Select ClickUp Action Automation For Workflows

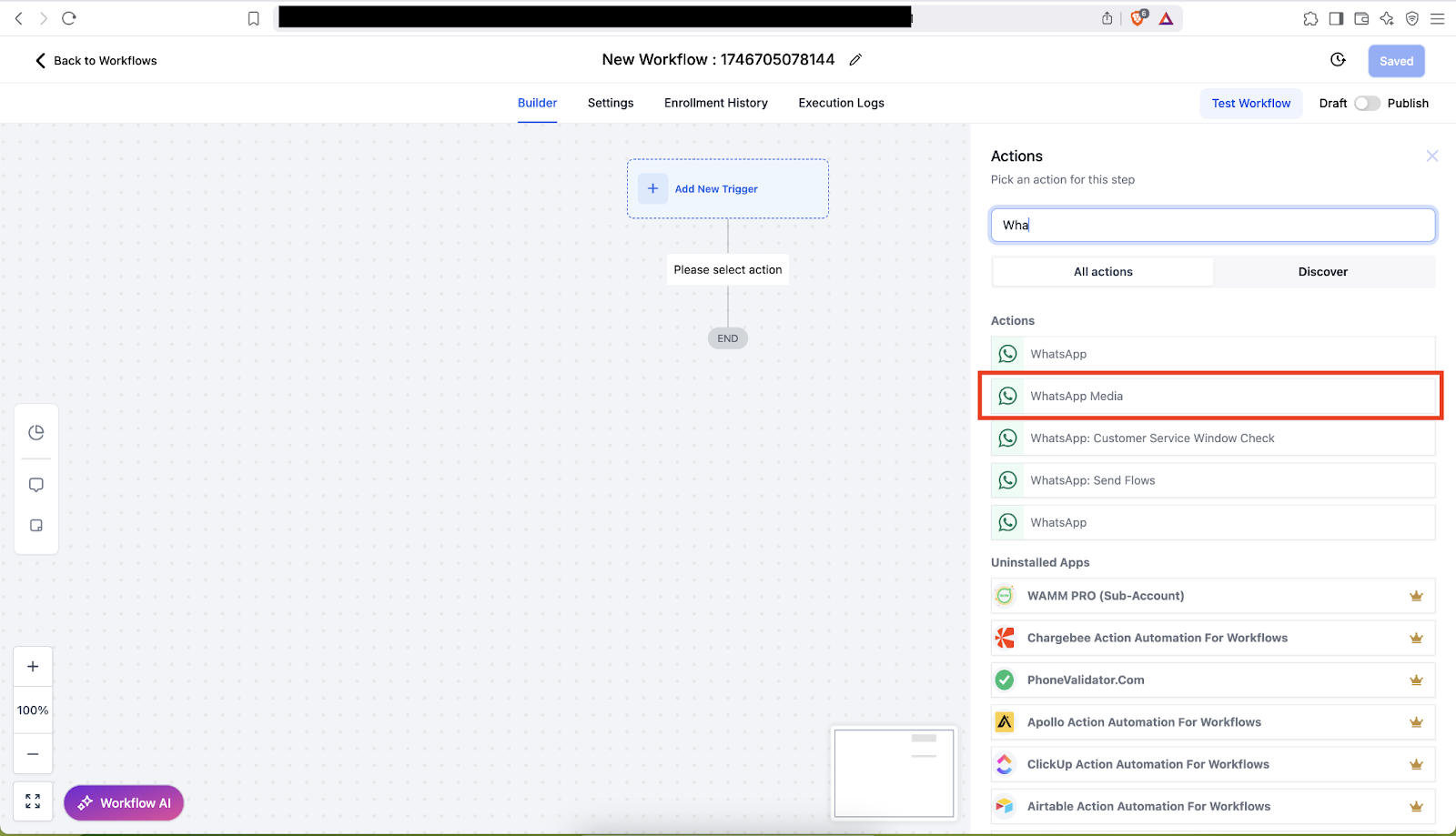(1213, 764)
